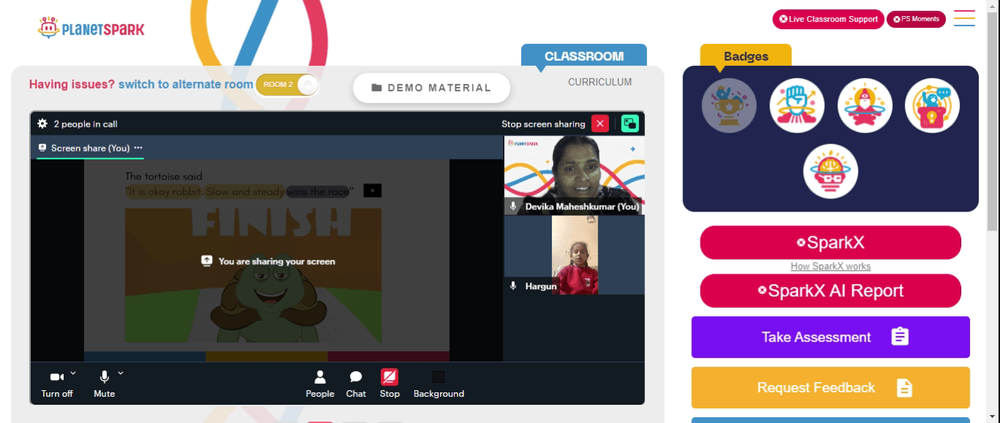Screen dimensions: 1000x423
Task: Open Demo Material folder
Action: click(431, 88)
